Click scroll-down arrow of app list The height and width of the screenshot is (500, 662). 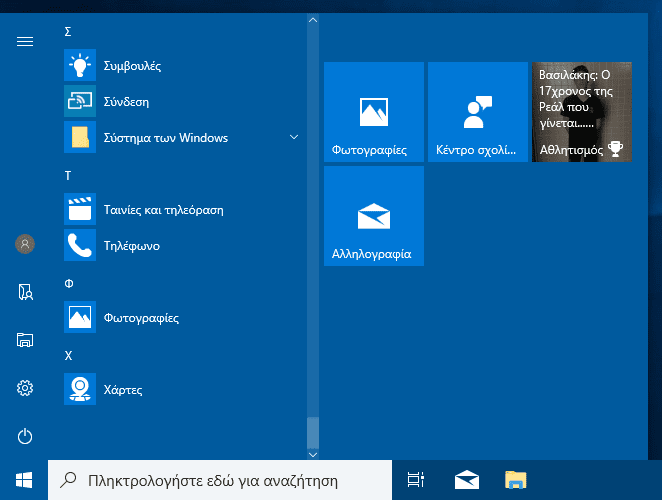click(313, 454)
